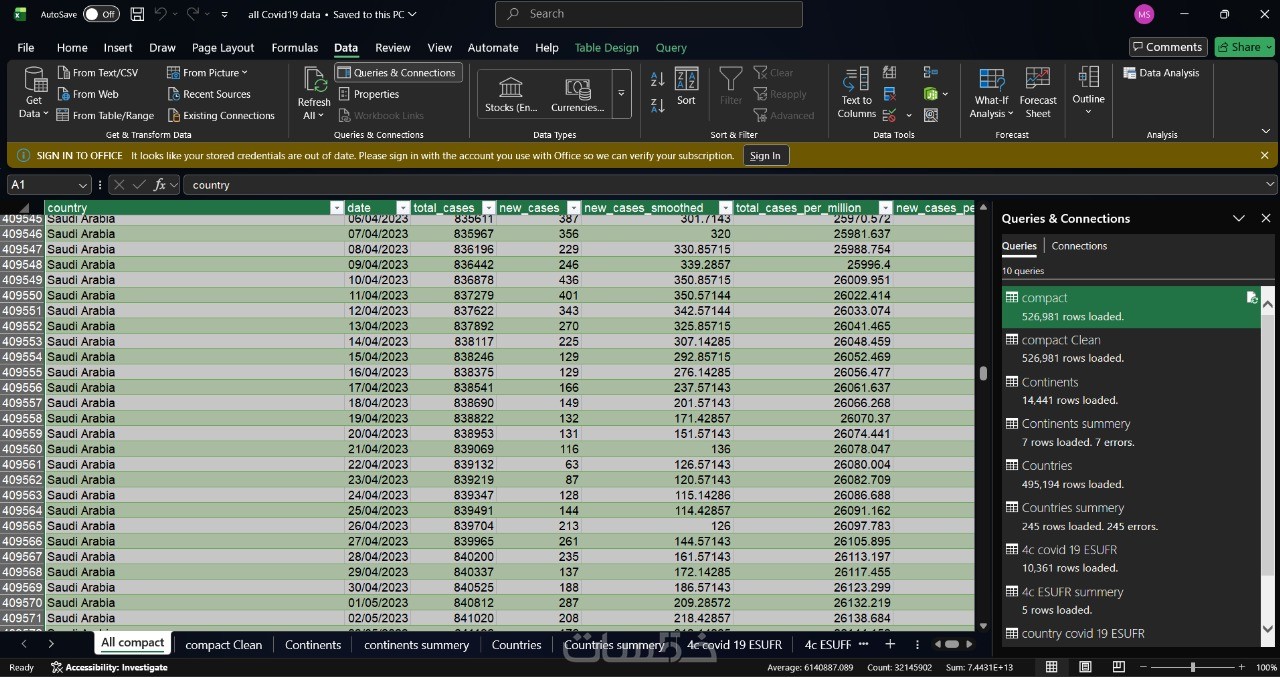Open Existing Connections
This screenshot has width=1280, height=677.
pos(220,116)
